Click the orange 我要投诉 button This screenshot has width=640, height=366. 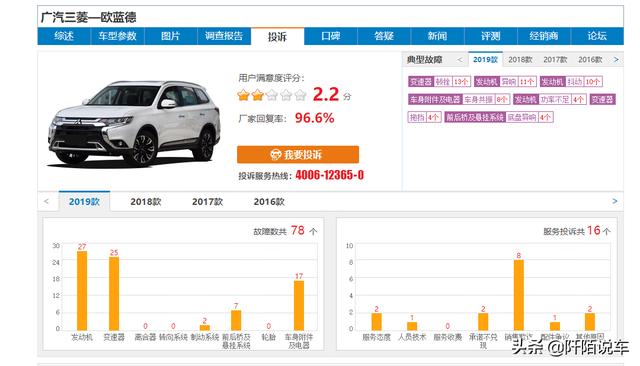(x=298, y=155)
